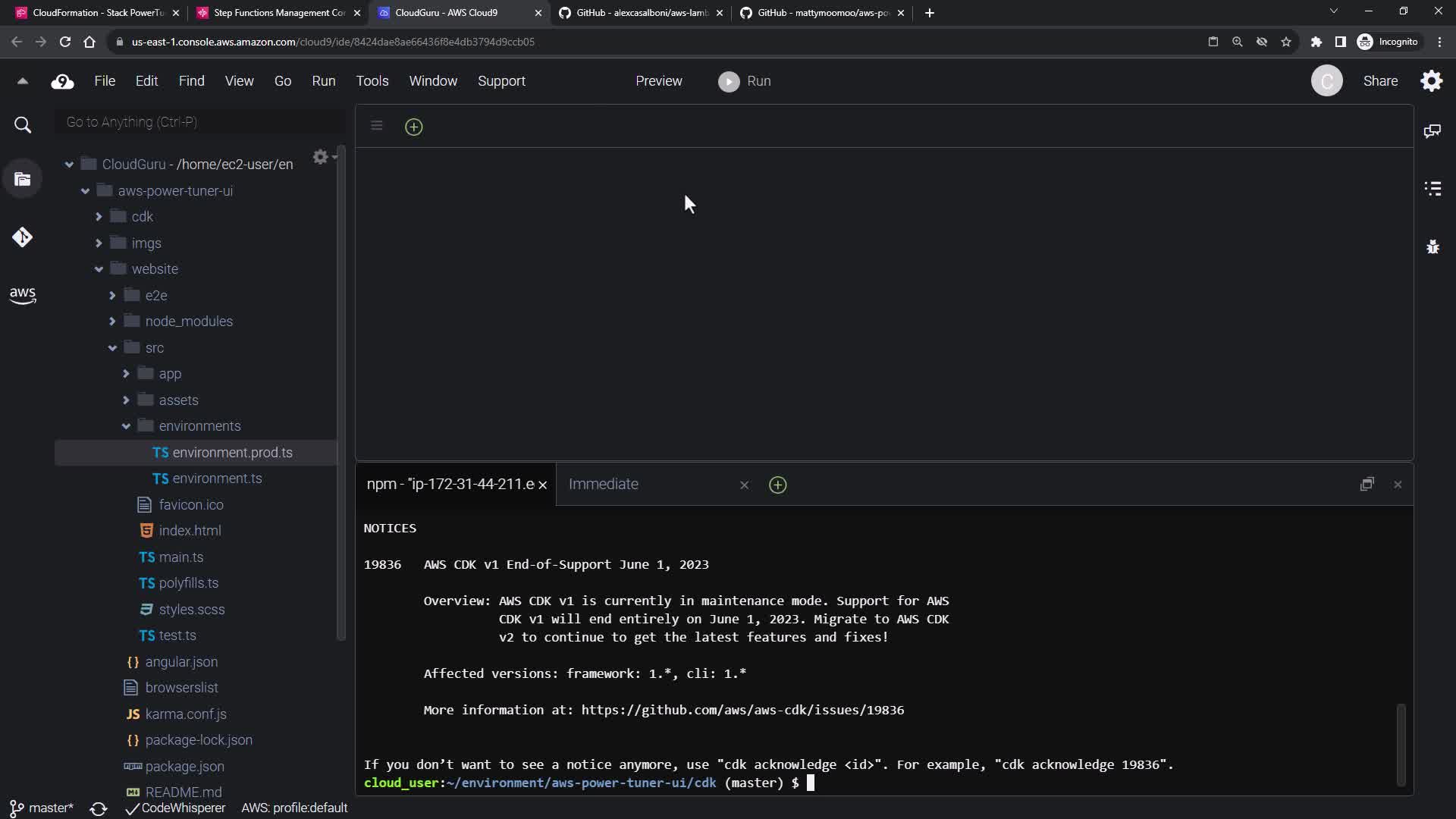
Task: Open the Tools menu
Action: (x=372, y=81)
